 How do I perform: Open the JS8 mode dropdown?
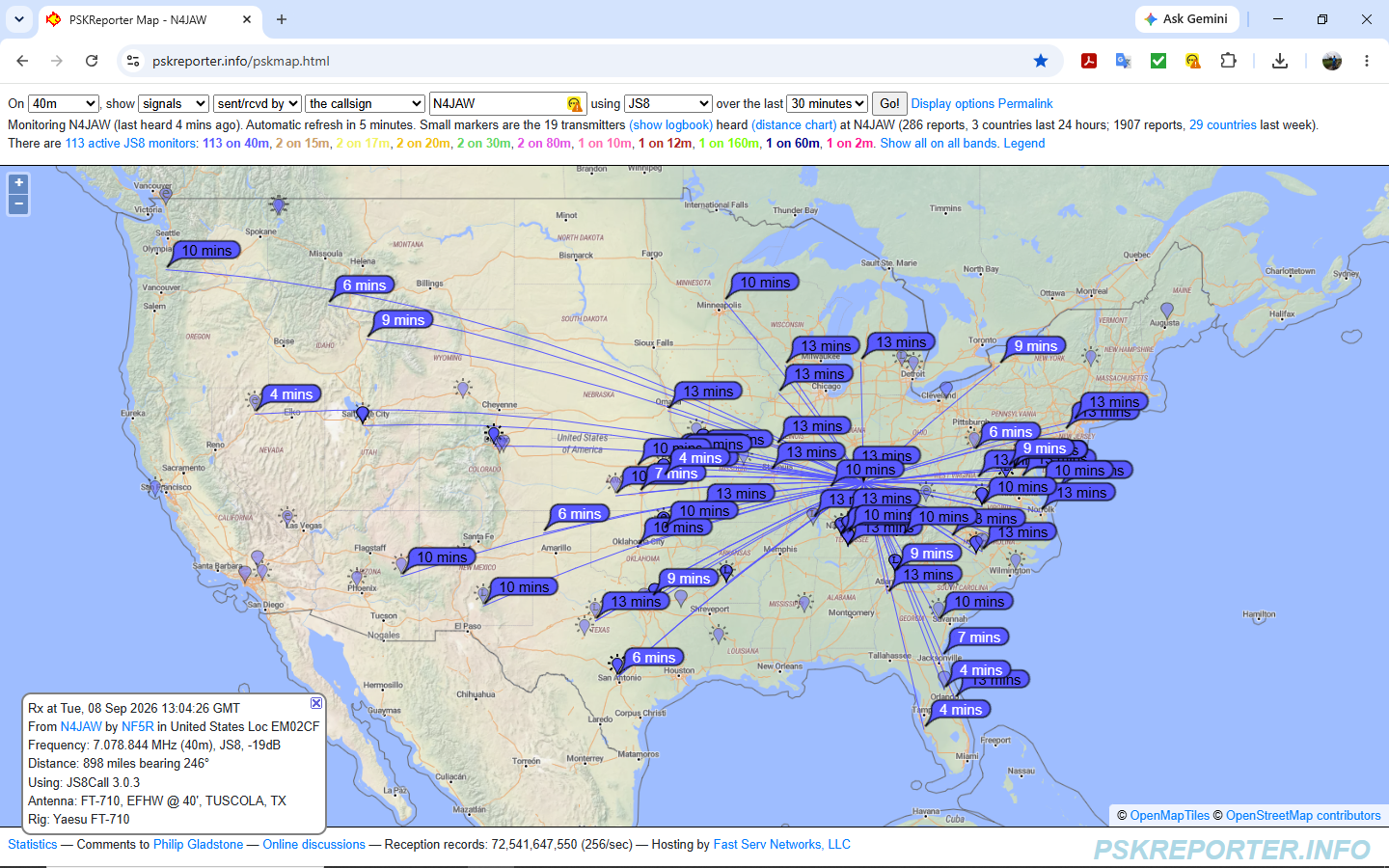coord(668,103)
